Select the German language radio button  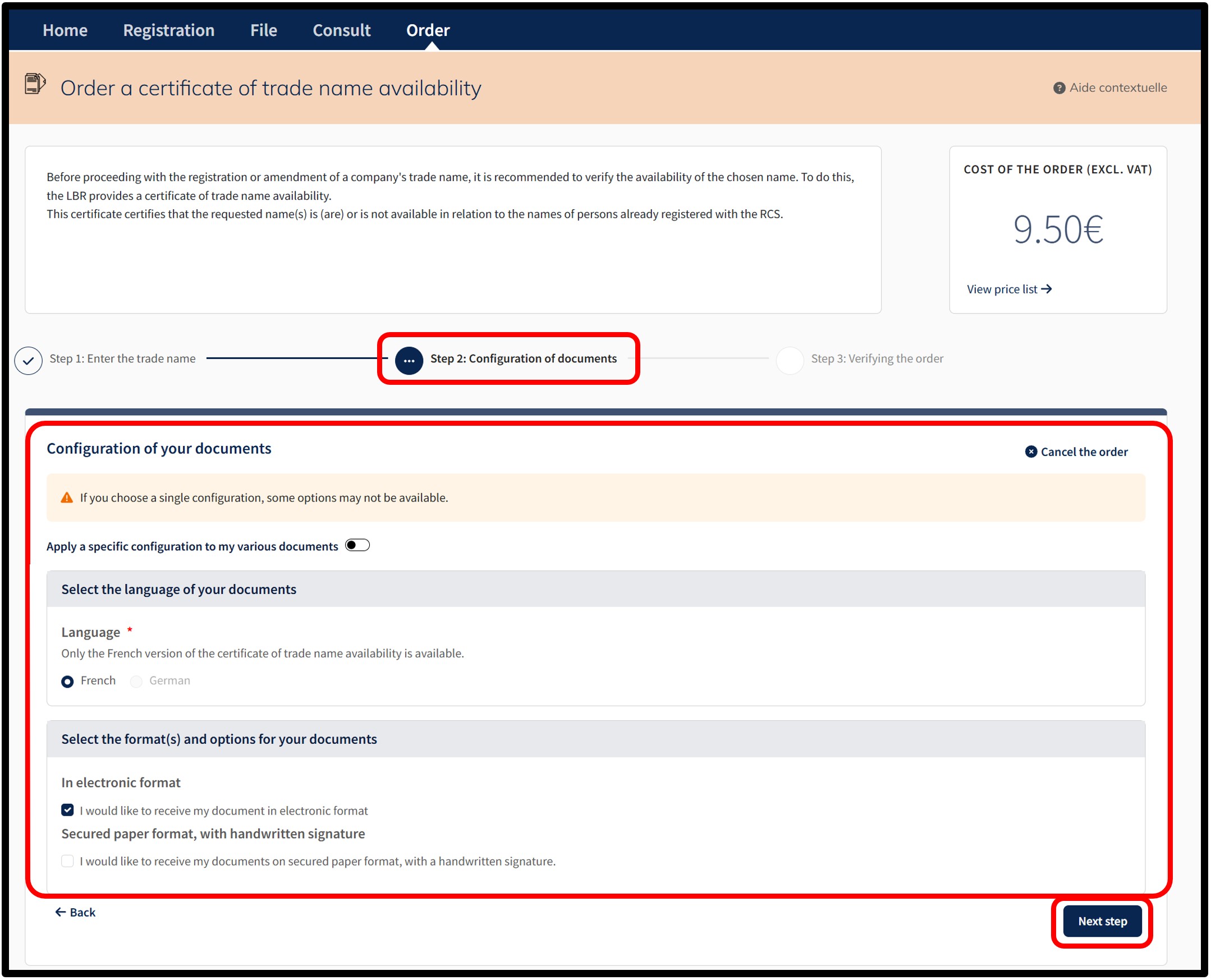coord(136,682)
